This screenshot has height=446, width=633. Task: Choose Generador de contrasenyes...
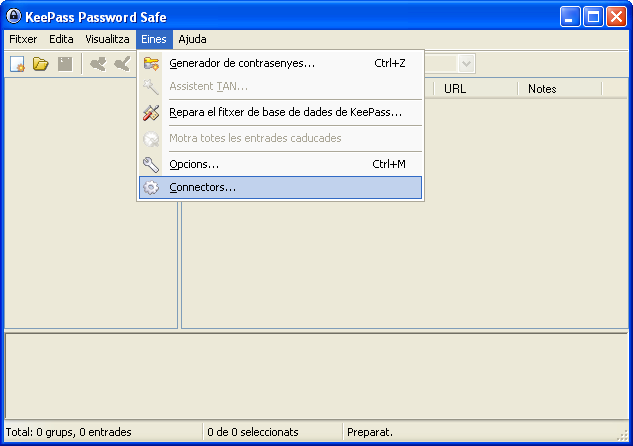pyautogui.click(x=281, y=63)
